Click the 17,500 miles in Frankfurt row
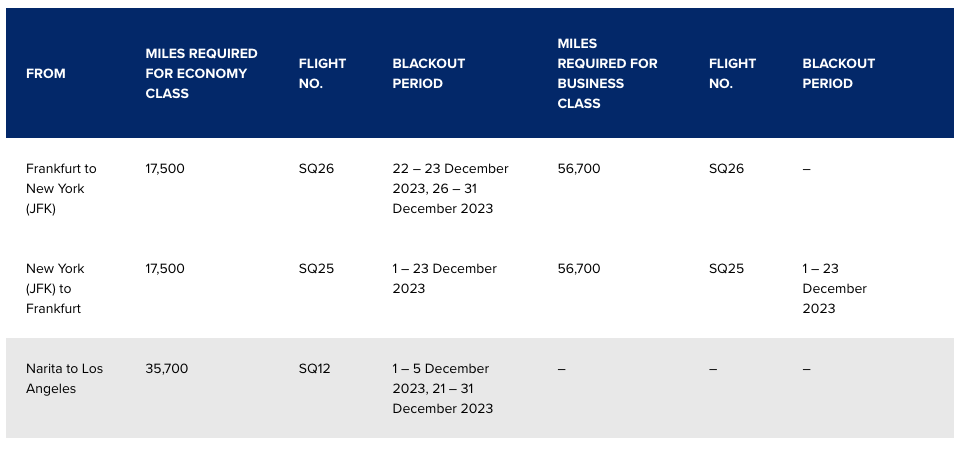 (165, 168)
